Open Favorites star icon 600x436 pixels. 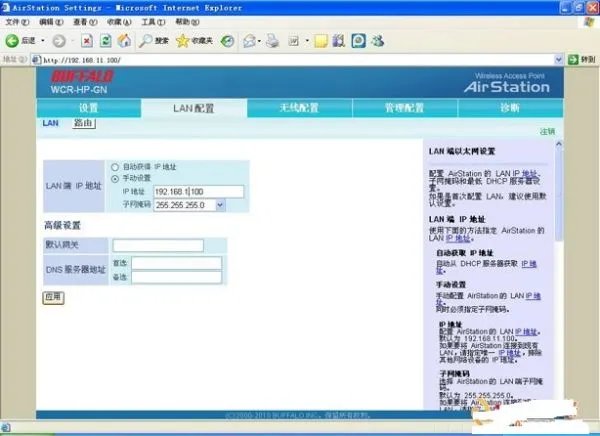[183, 41]
